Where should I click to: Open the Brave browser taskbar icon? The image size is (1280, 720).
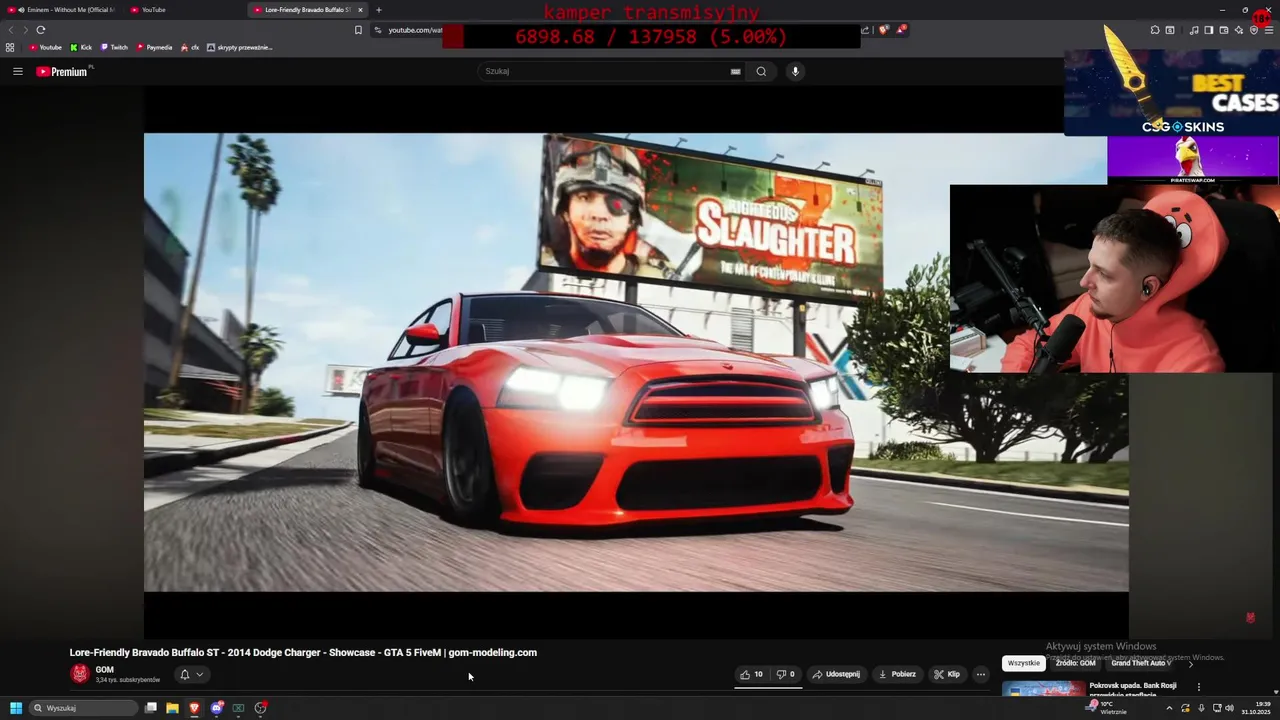pos(194,708)
